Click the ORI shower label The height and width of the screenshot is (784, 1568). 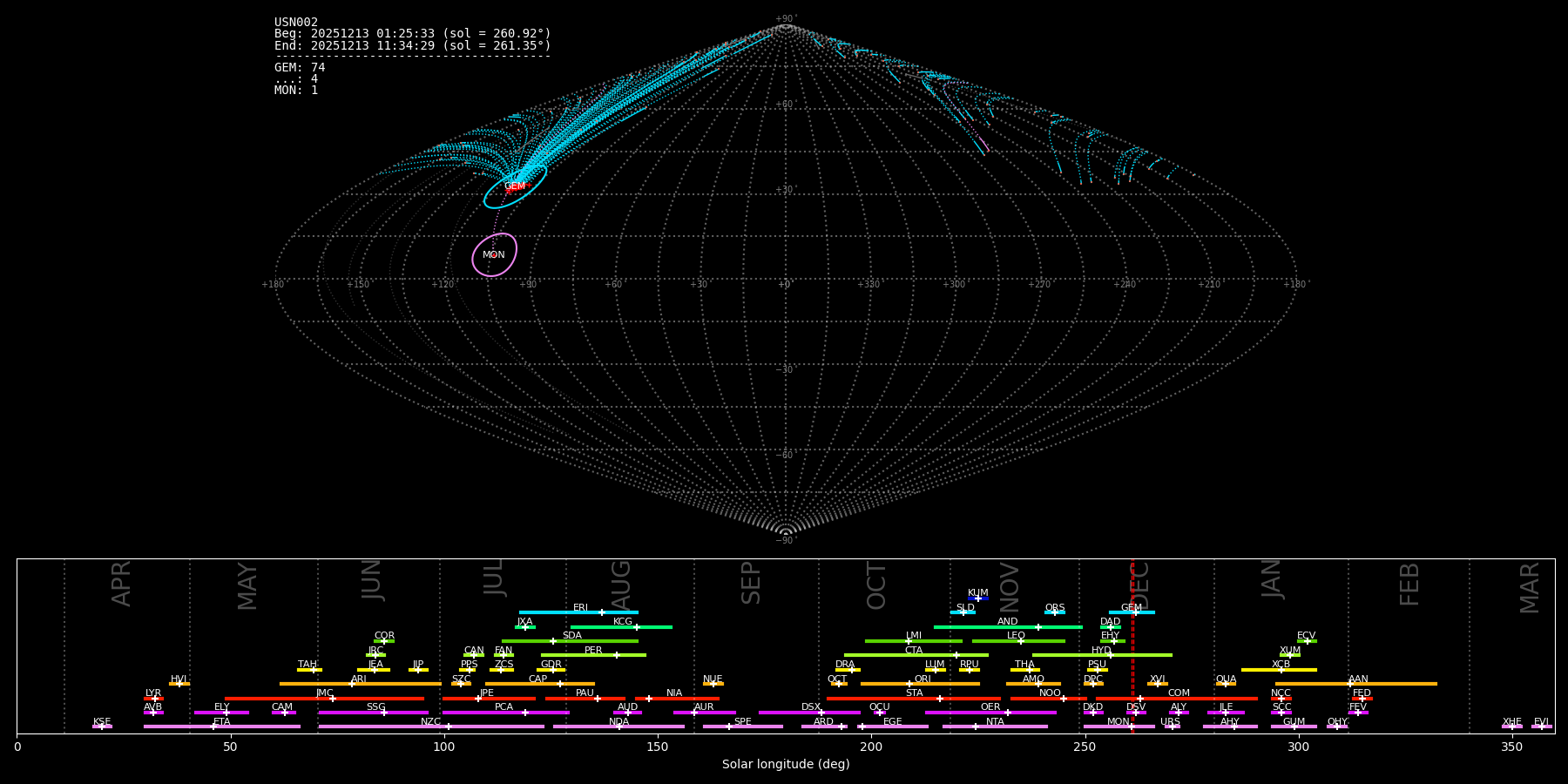[923, 679]
